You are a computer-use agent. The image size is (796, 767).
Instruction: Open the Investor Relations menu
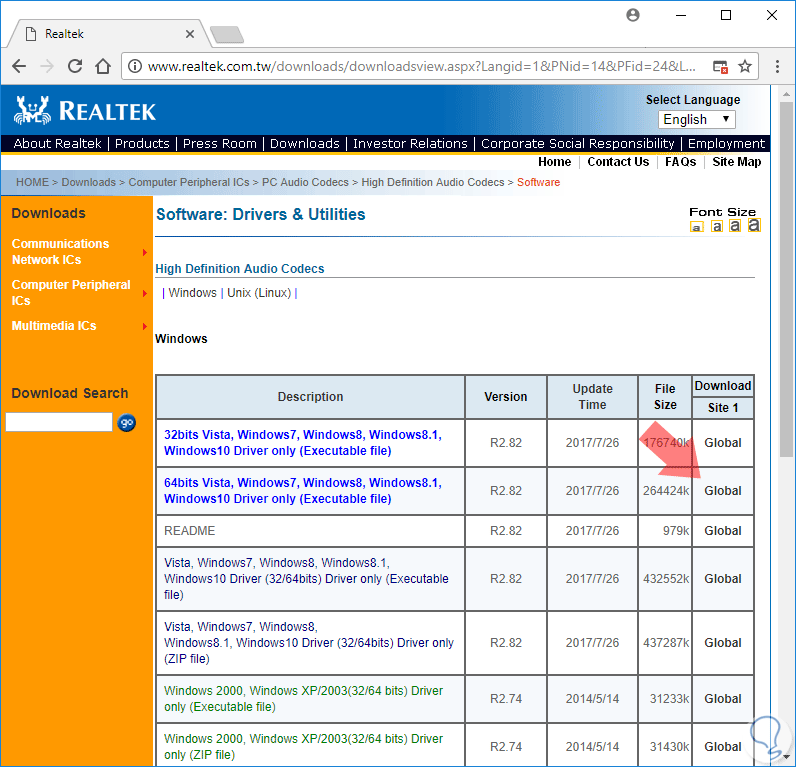click(x=410, y=144)
